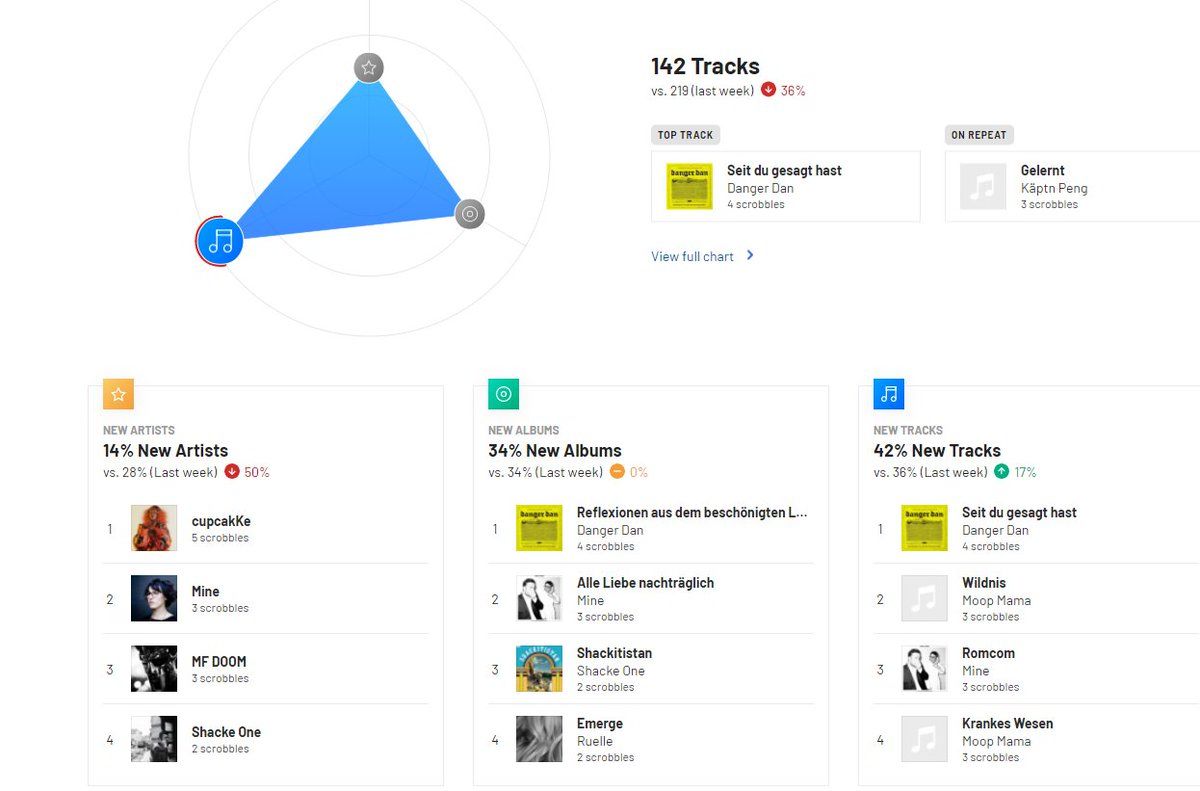Click the blue note New Tracks badge
Image resolution: width=1200 pixels, height=791 pixels.
click(x=889, y=394)
